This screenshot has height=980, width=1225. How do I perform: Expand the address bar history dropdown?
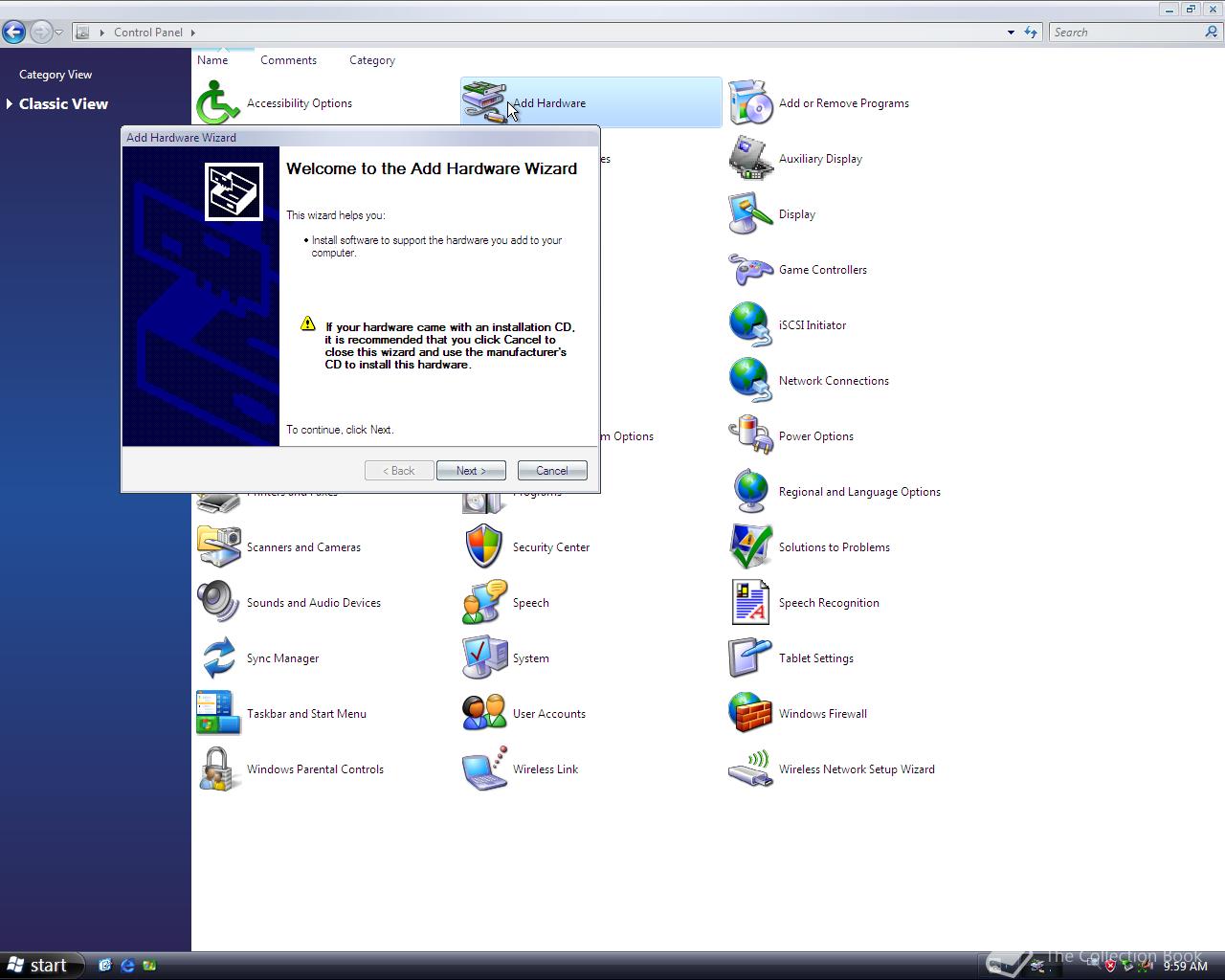click(x=1011, y=33)
